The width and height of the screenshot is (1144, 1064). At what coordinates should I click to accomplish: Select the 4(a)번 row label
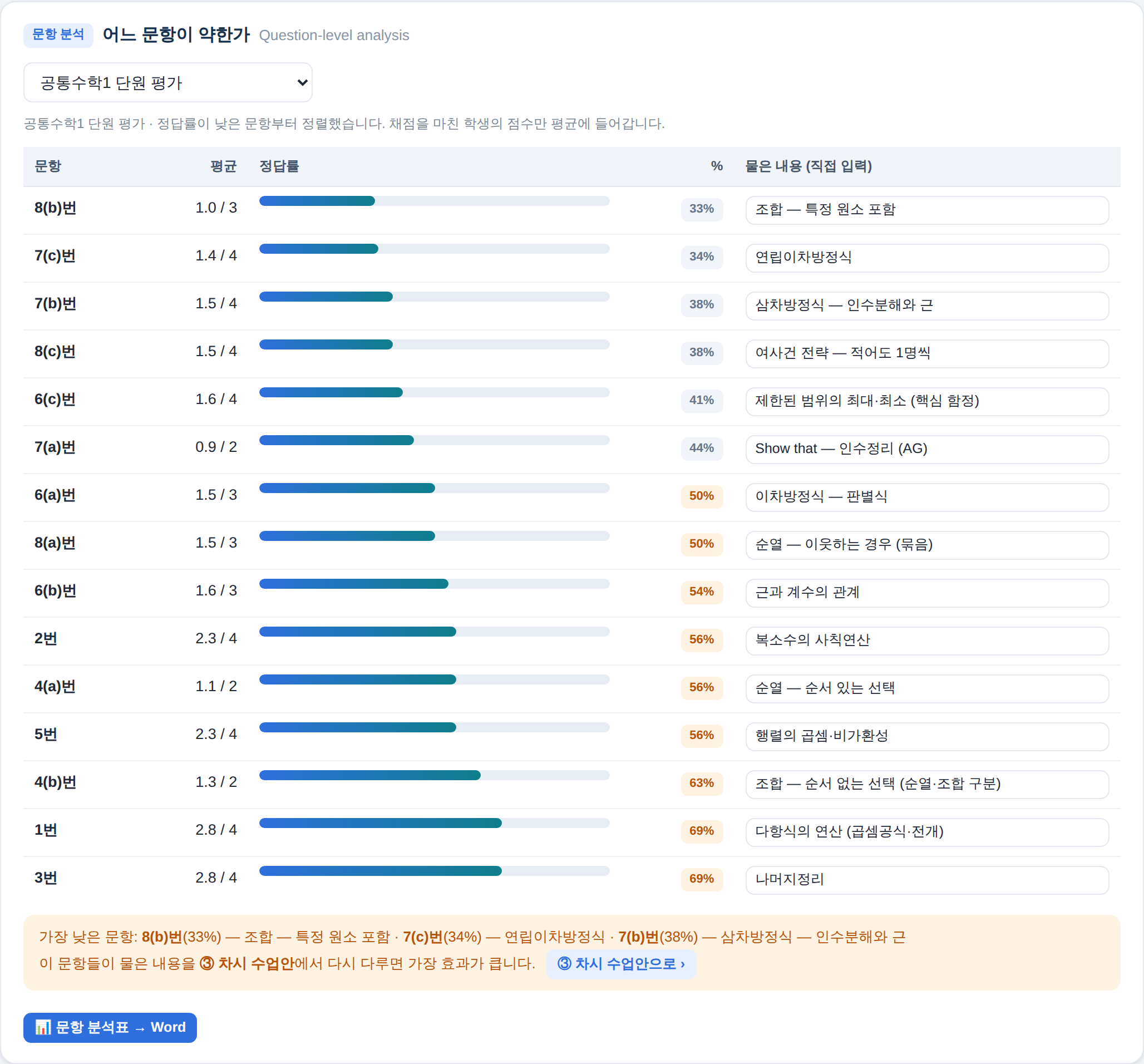pyautogui.click(x=55, y=686)
